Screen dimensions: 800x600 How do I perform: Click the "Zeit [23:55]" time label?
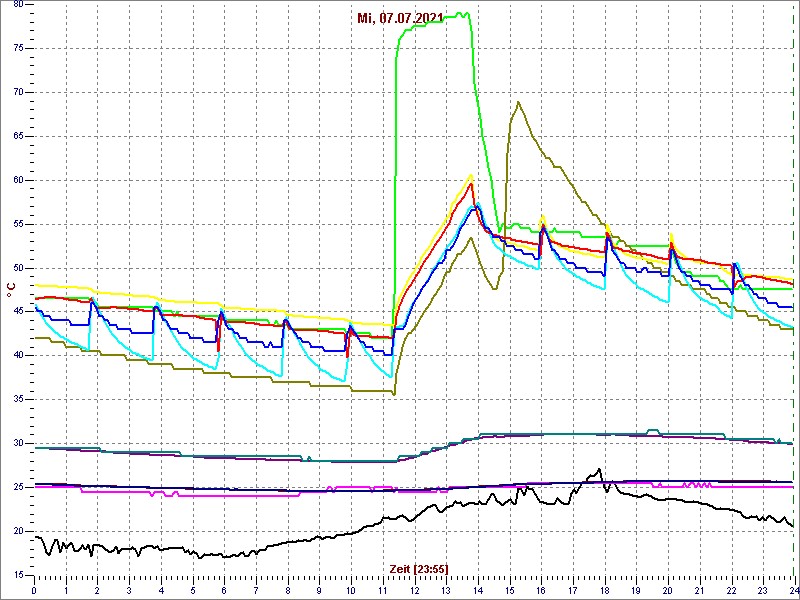419,568
